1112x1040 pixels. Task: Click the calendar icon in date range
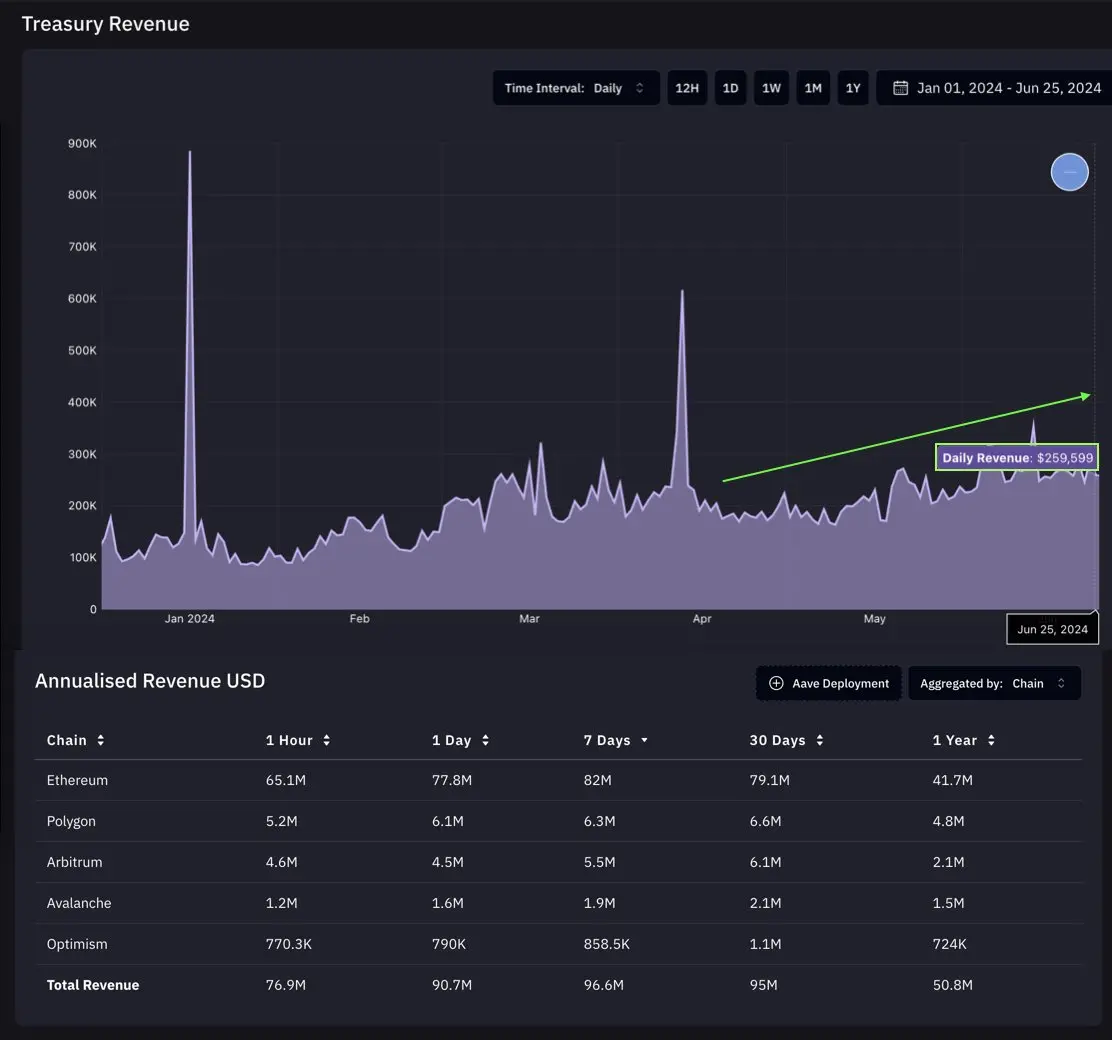click(900, 88)
